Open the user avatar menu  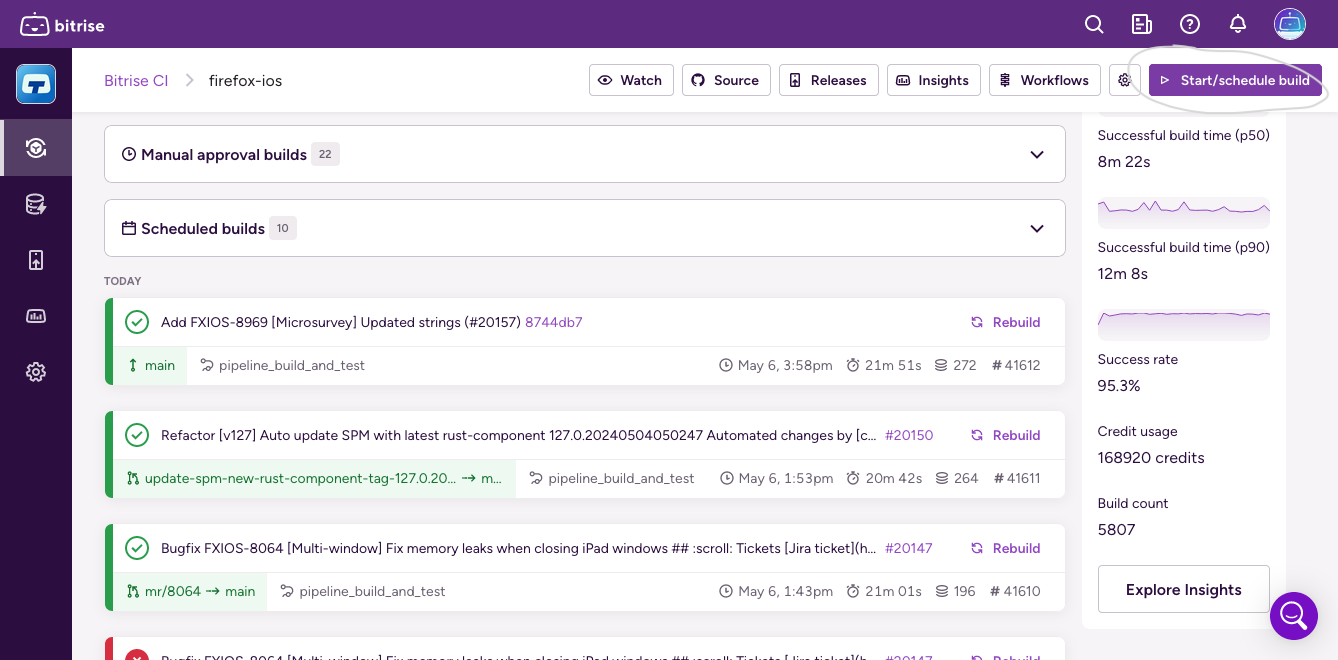pos(1290,24)
